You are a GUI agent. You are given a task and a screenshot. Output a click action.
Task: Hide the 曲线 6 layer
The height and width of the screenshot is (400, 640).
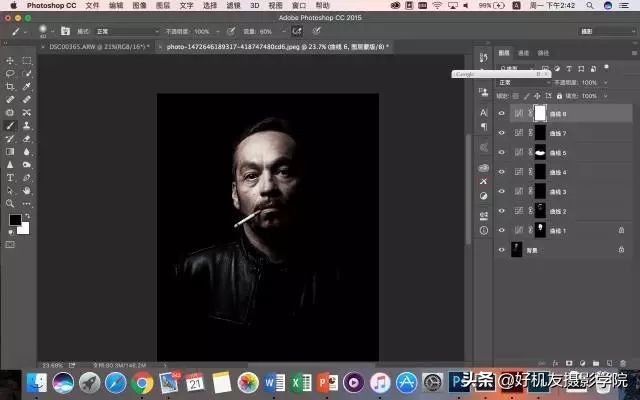click(x=502, y=114)
